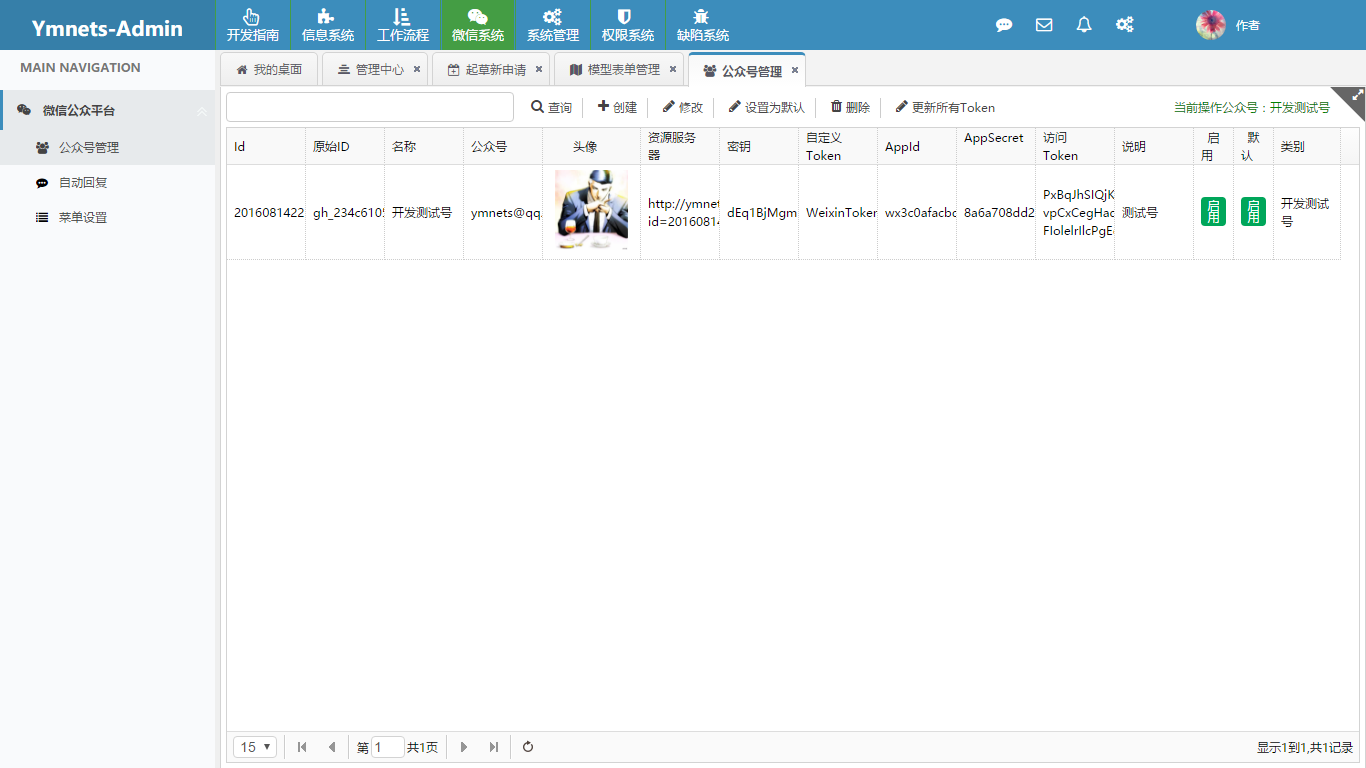Go to the last page arrow
1366x768 pixels.
(493, 747)
